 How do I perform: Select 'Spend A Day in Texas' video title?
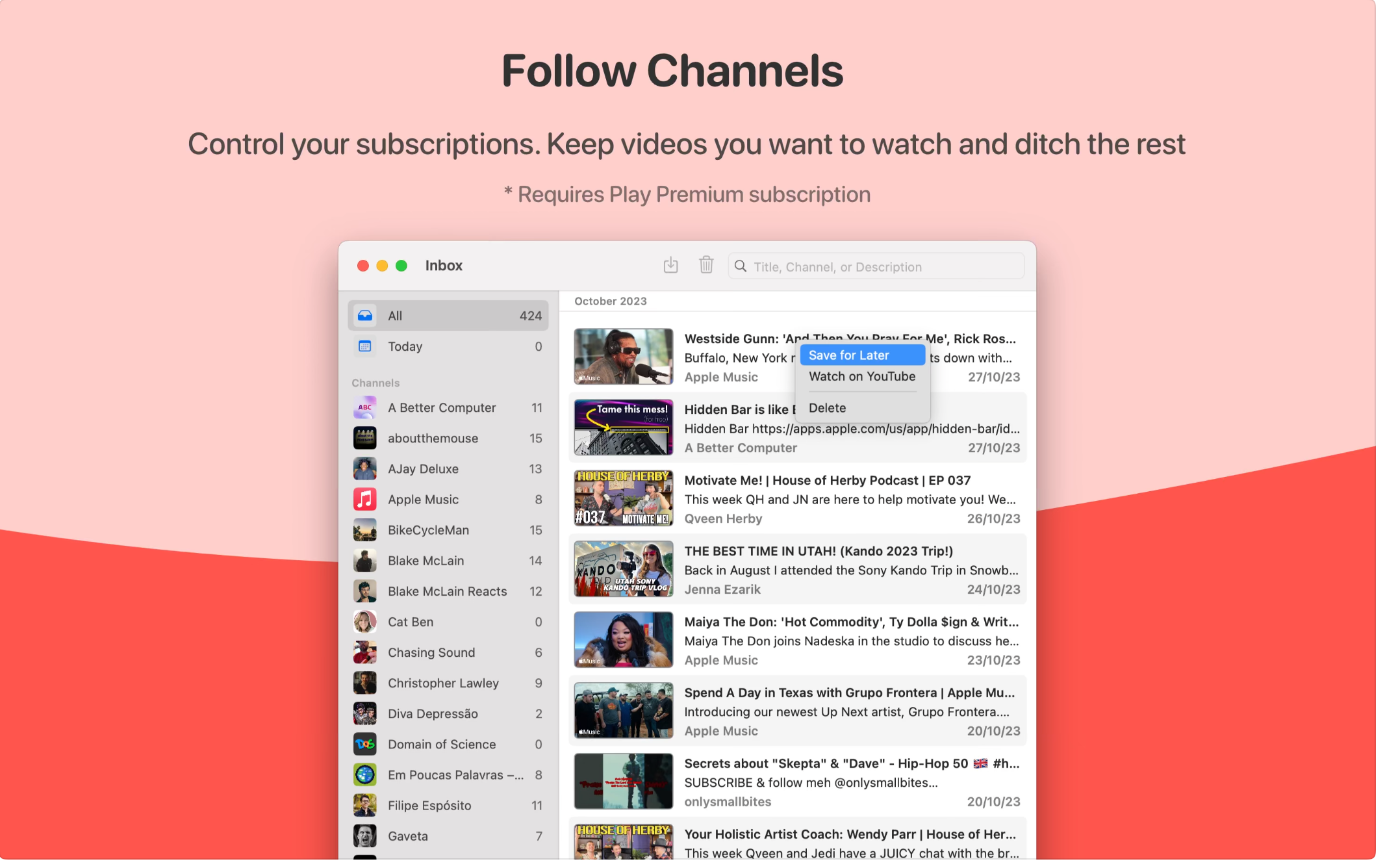coord(850,693)
